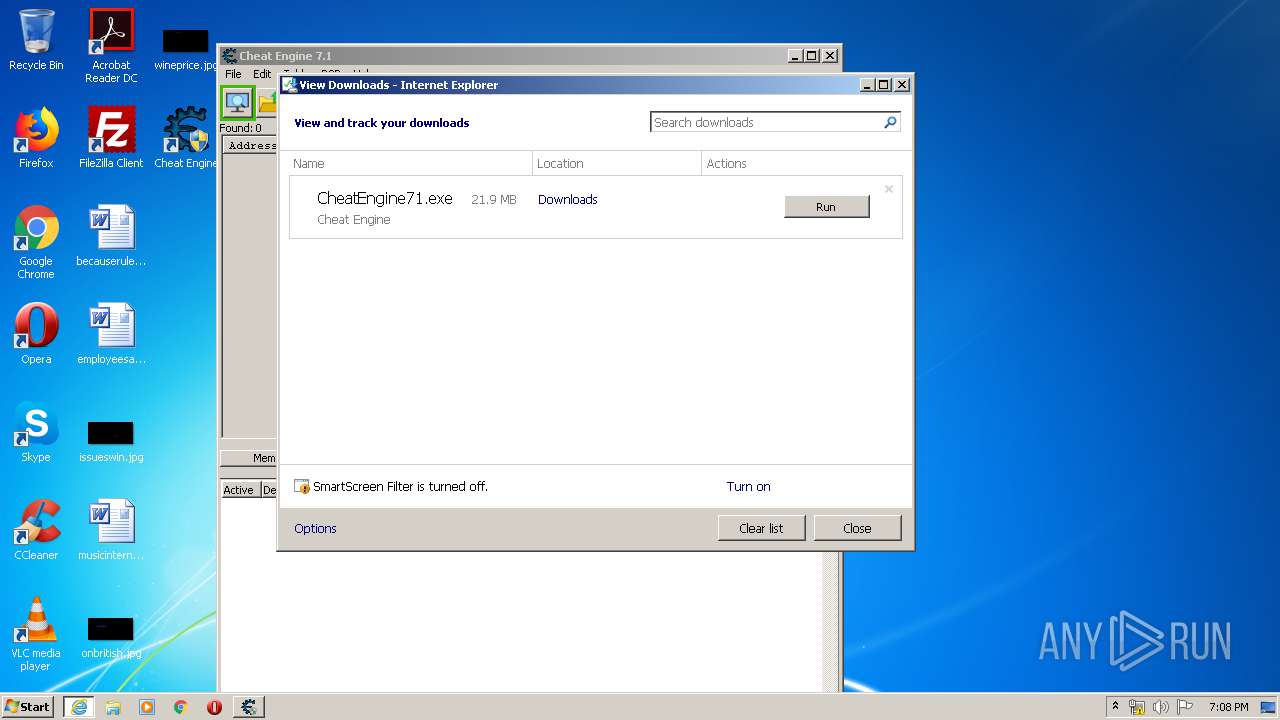Image resolution: width=1280 pixels, height=720 pixels.
Task: Select the onbritish.jpg desktop file
Action: coord(111,638)
